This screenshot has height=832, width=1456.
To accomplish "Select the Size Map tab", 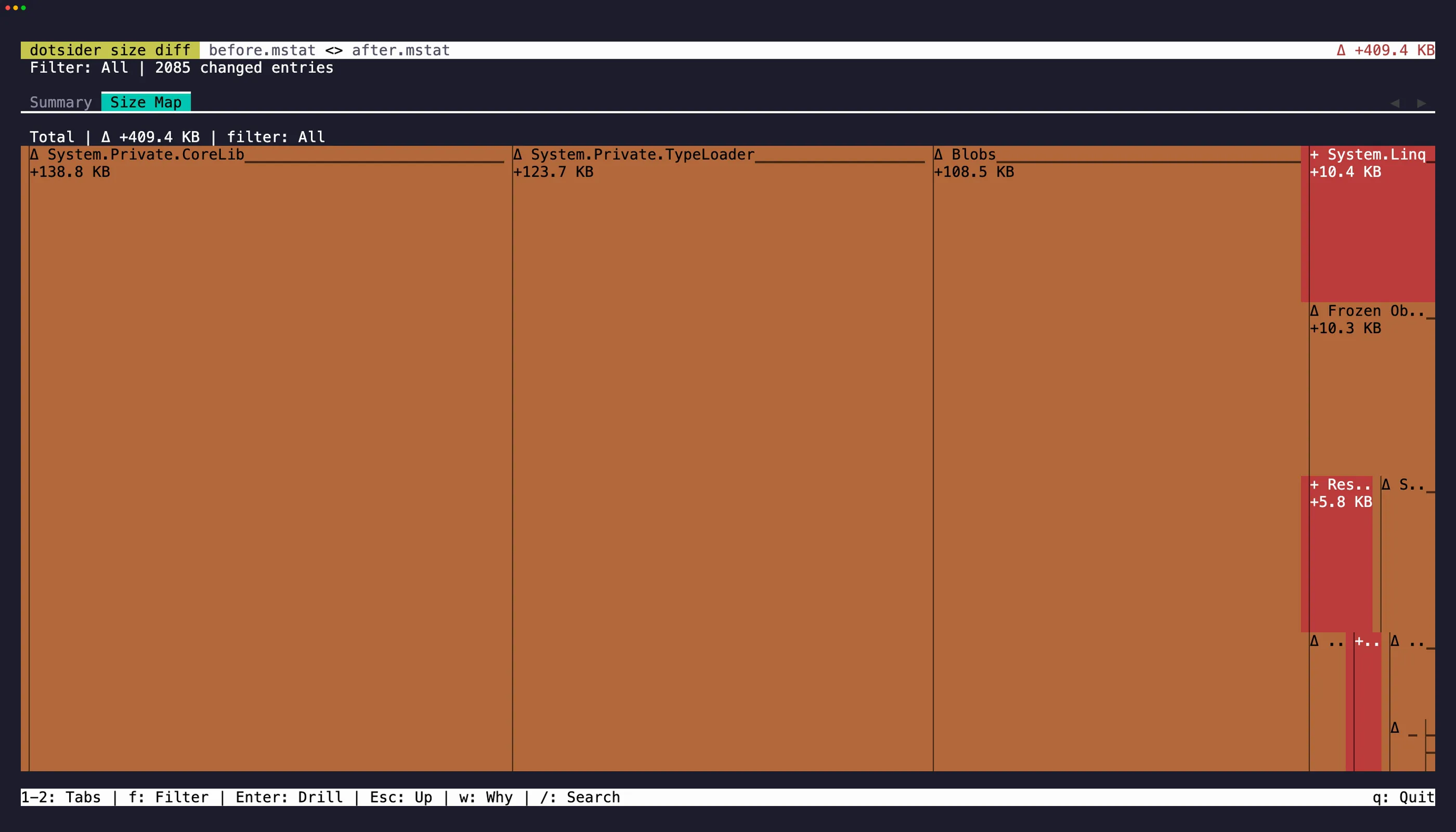I will [x=146, y=102].
